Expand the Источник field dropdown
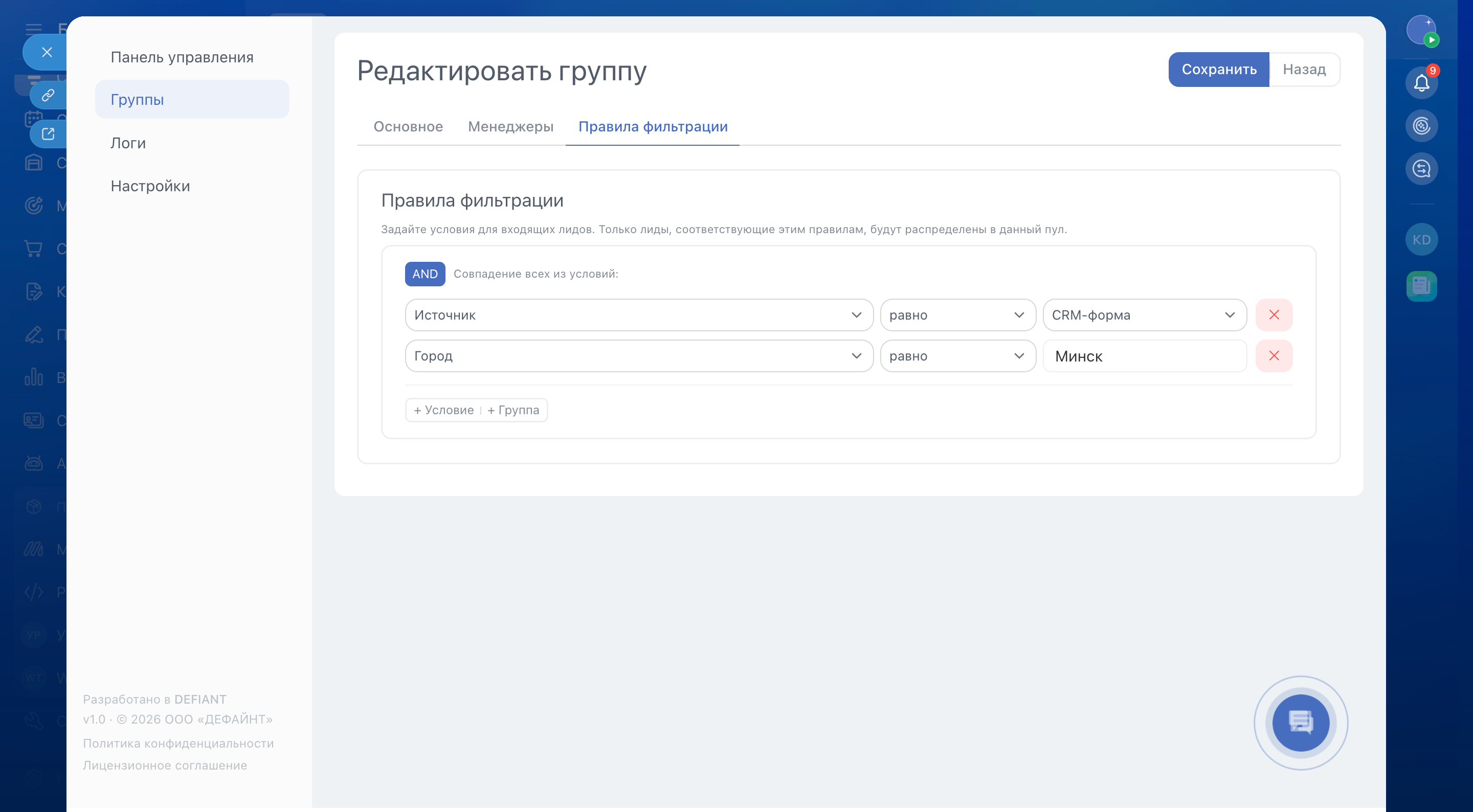This screenshot has width=1473, height=812. pyautogui.click(x=638, y=314)
